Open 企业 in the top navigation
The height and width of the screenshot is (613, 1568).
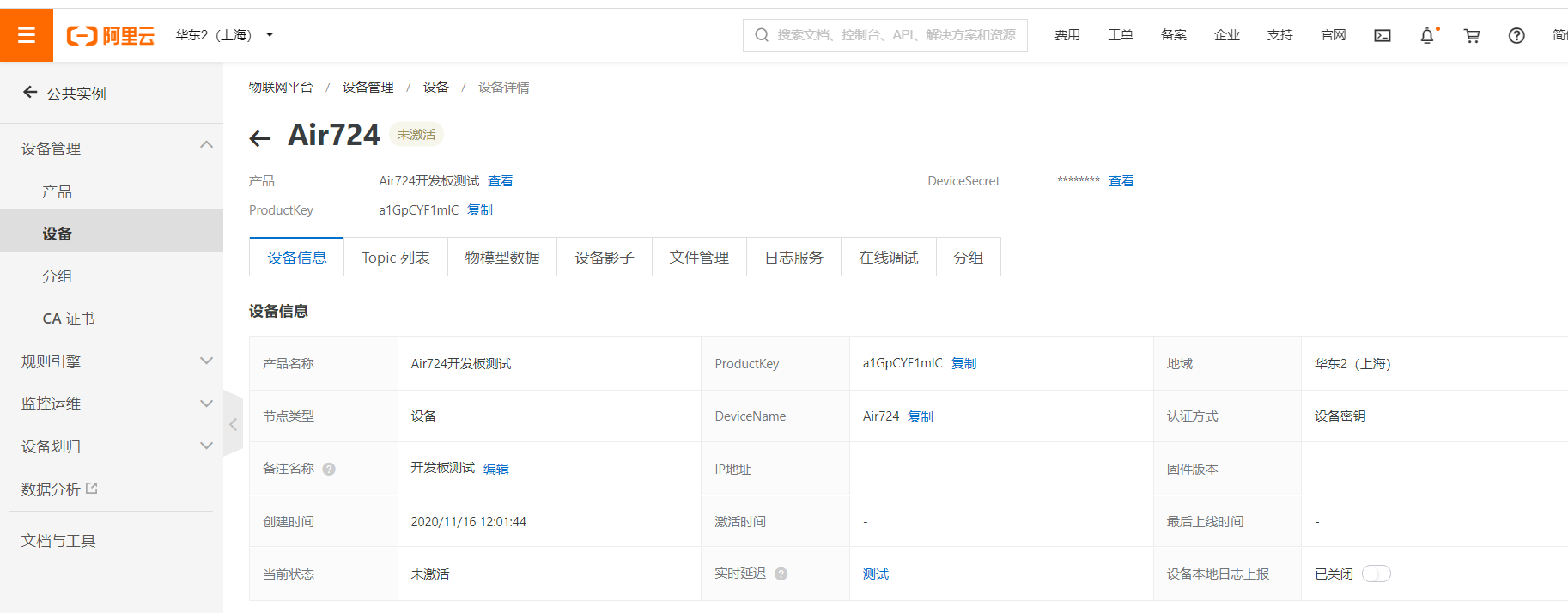click(1227, 35)
